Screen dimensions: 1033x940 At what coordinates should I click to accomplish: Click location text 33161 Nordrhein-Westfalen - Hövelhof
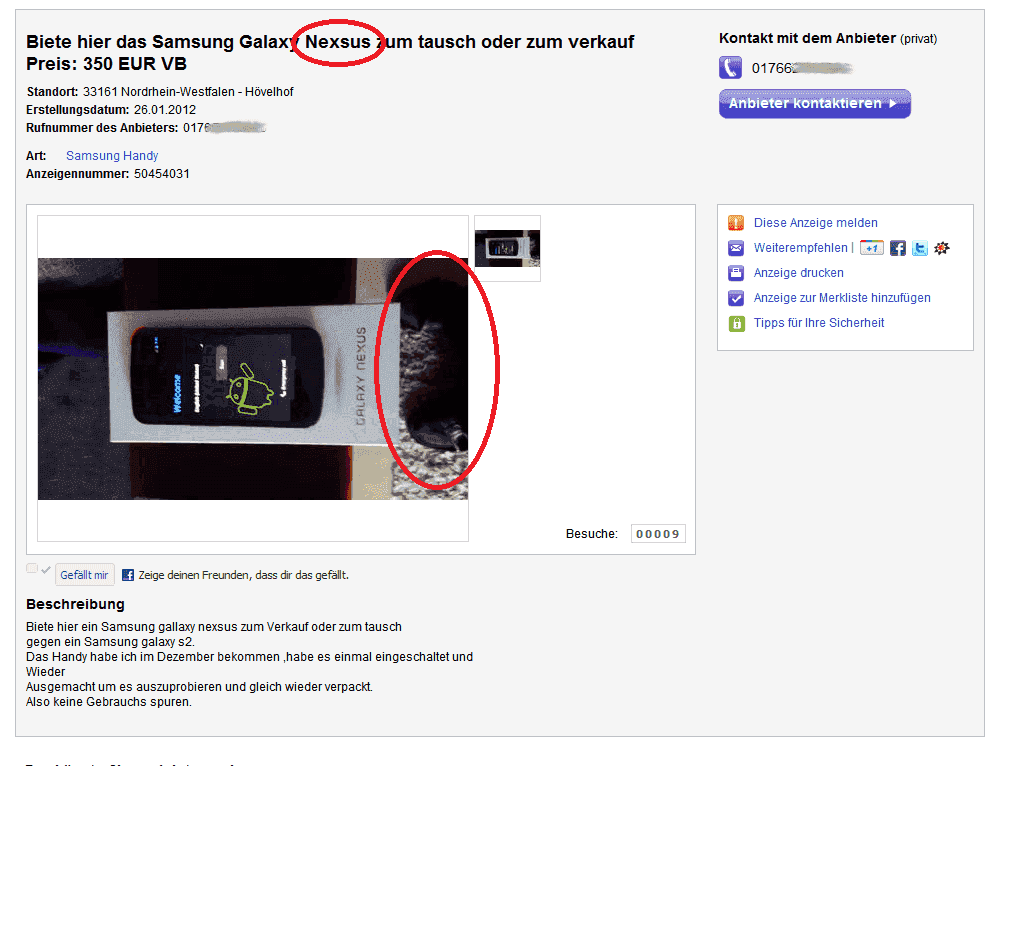188,92
